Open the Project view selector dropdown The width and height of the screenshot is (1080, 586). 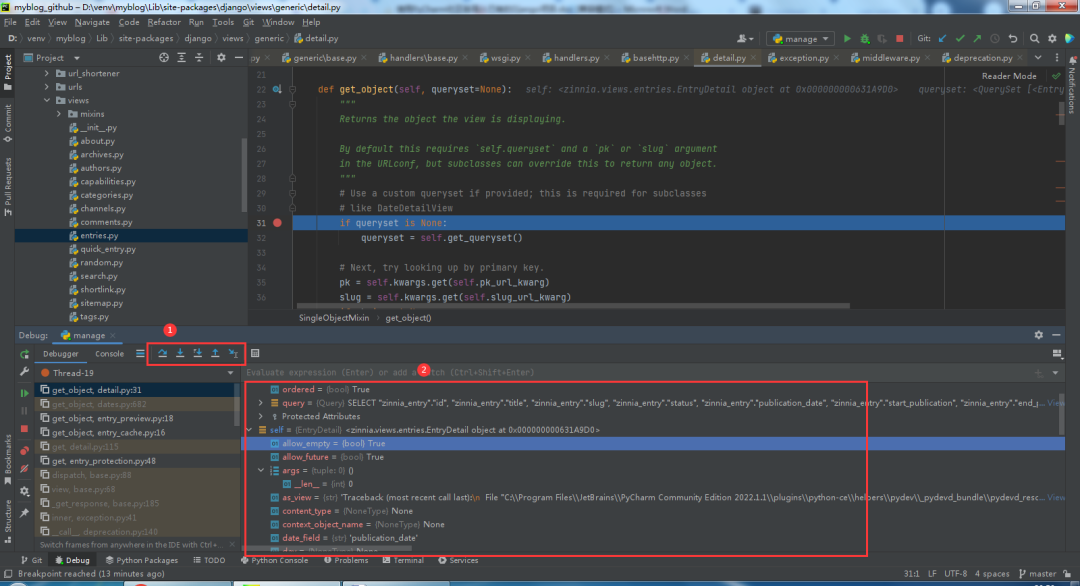coord(52,58)
